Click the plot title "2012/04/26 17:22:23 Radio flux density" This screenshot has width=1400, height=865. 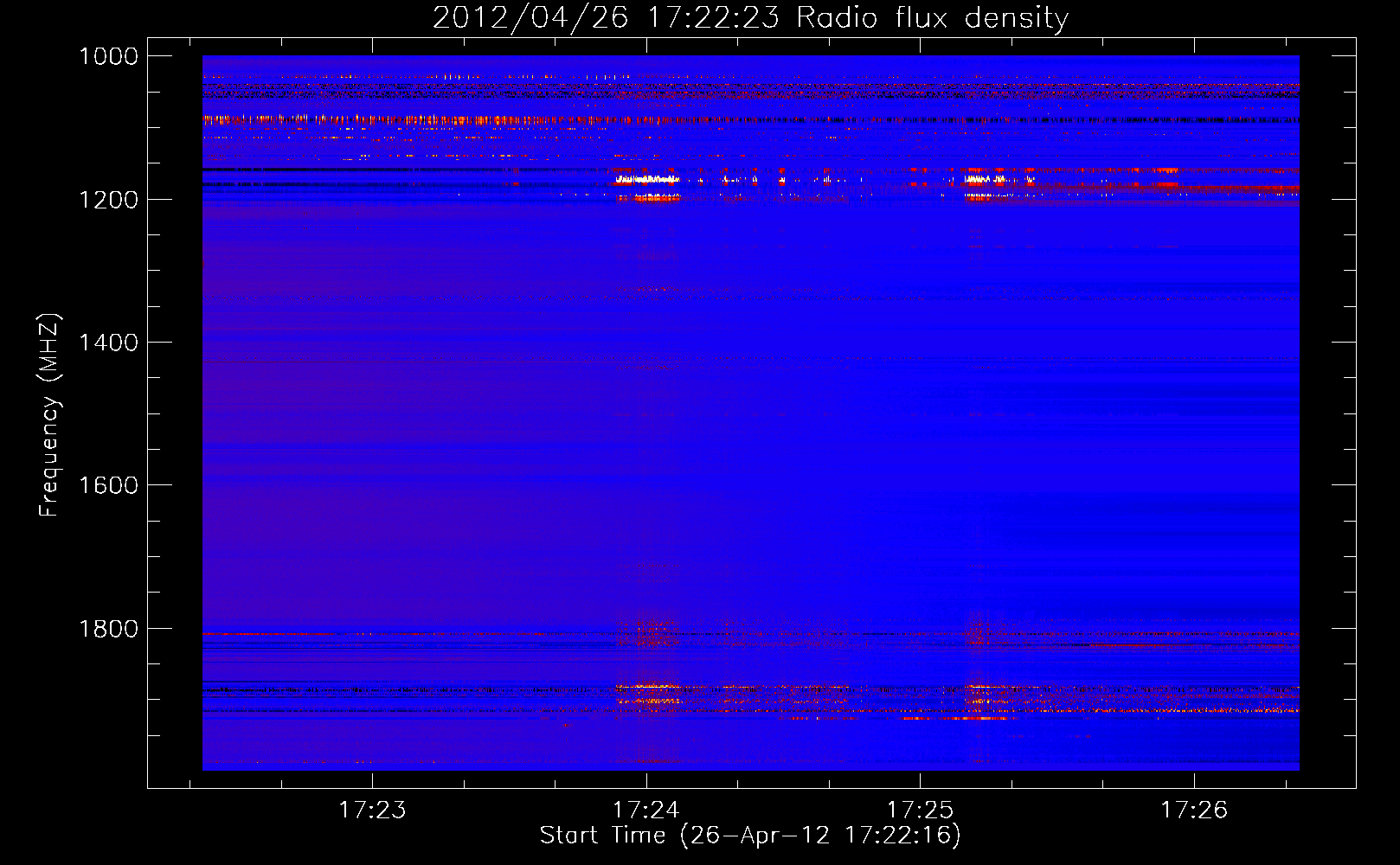tap(750, 17)
